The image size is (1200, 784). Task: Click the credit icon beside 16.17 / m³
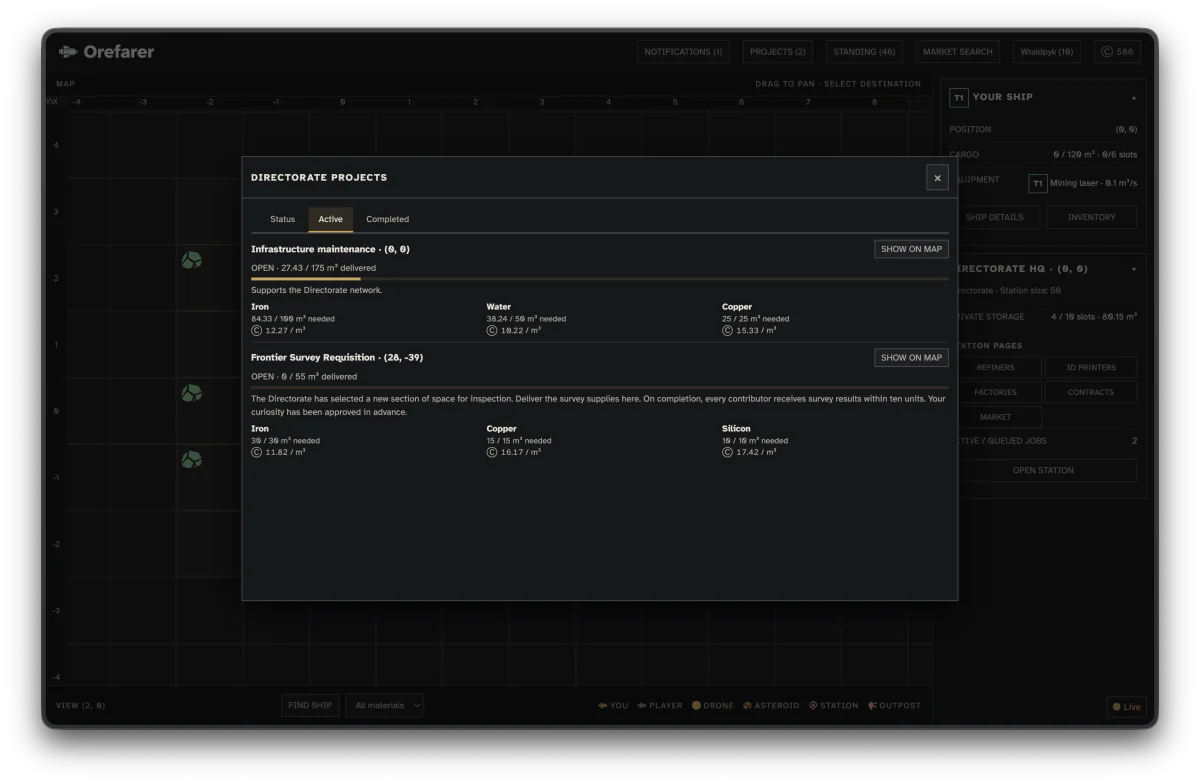pos(492,452)
